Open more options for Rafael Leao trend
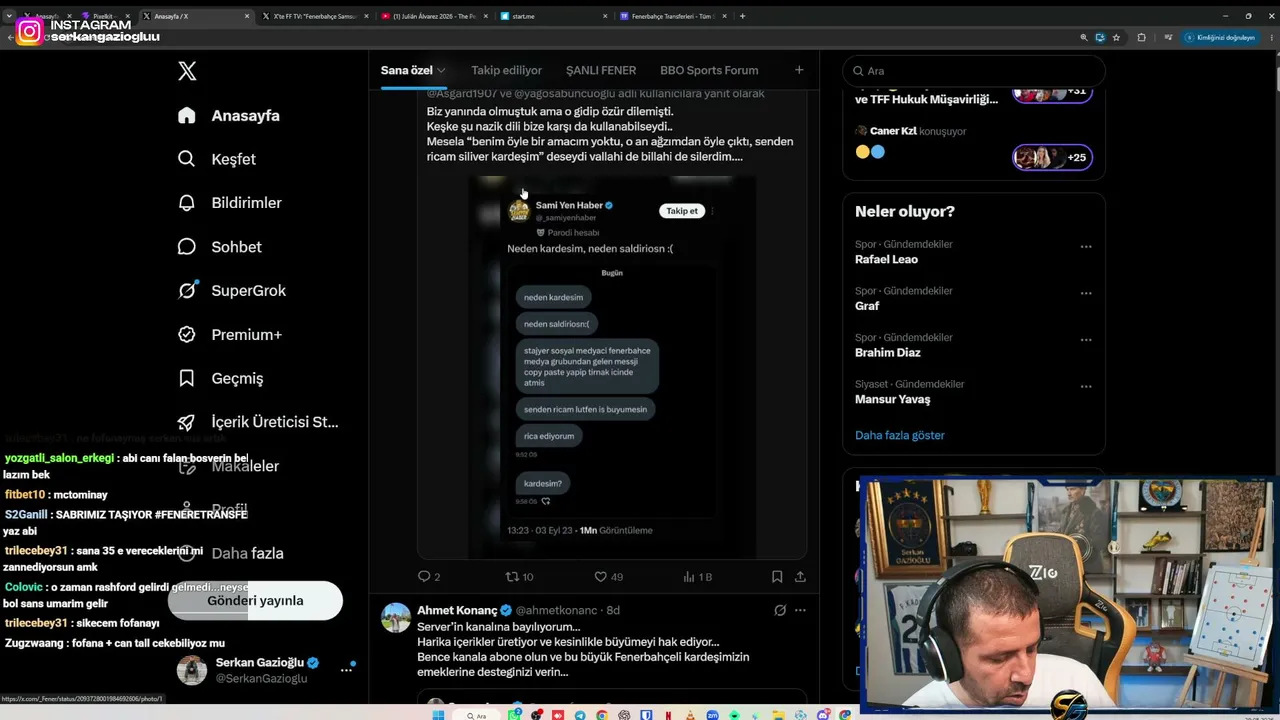1280x720 pixels. tap(1086, 247)
